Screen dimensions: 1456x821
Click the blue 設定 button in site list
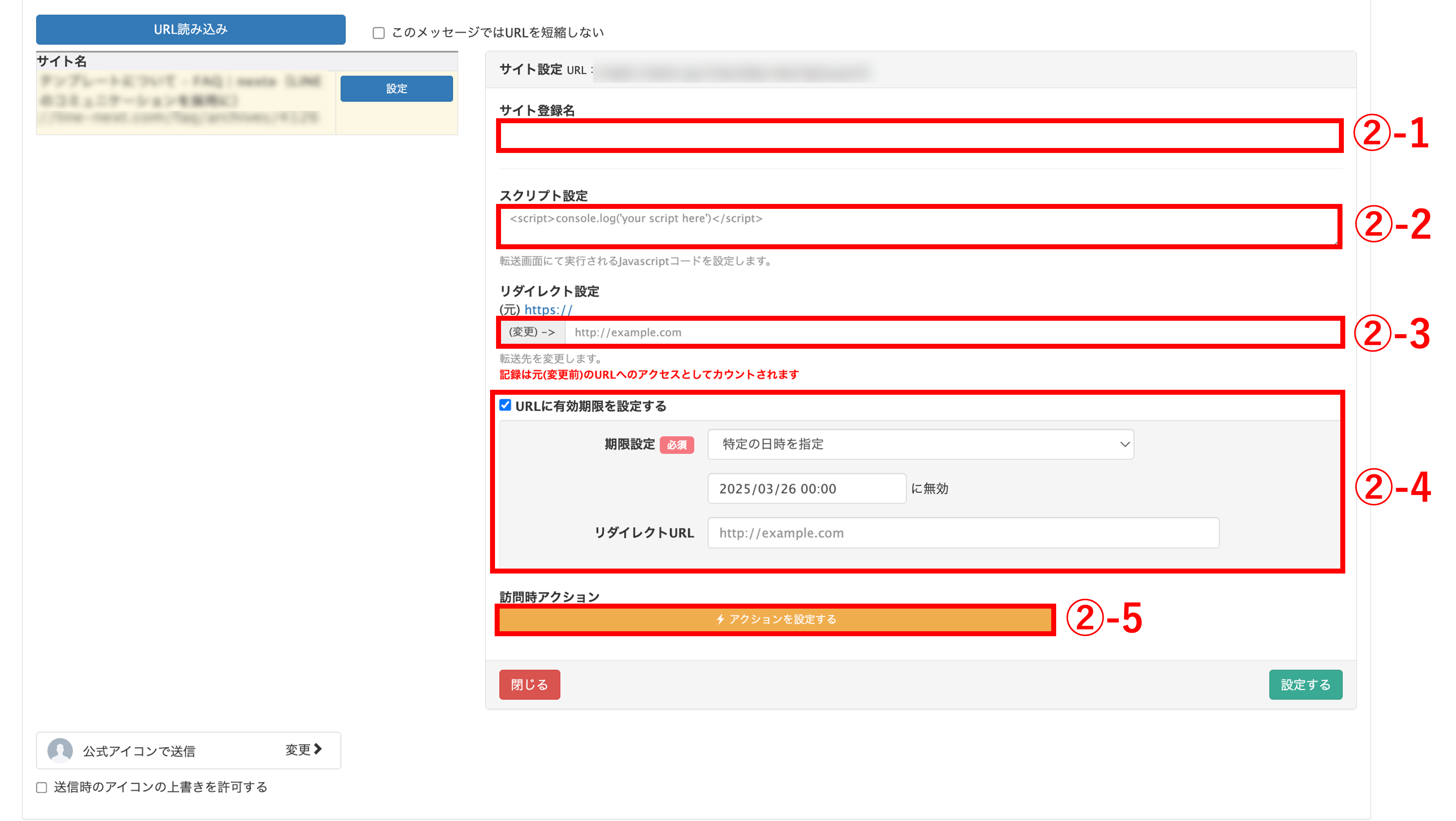(396, 89)
